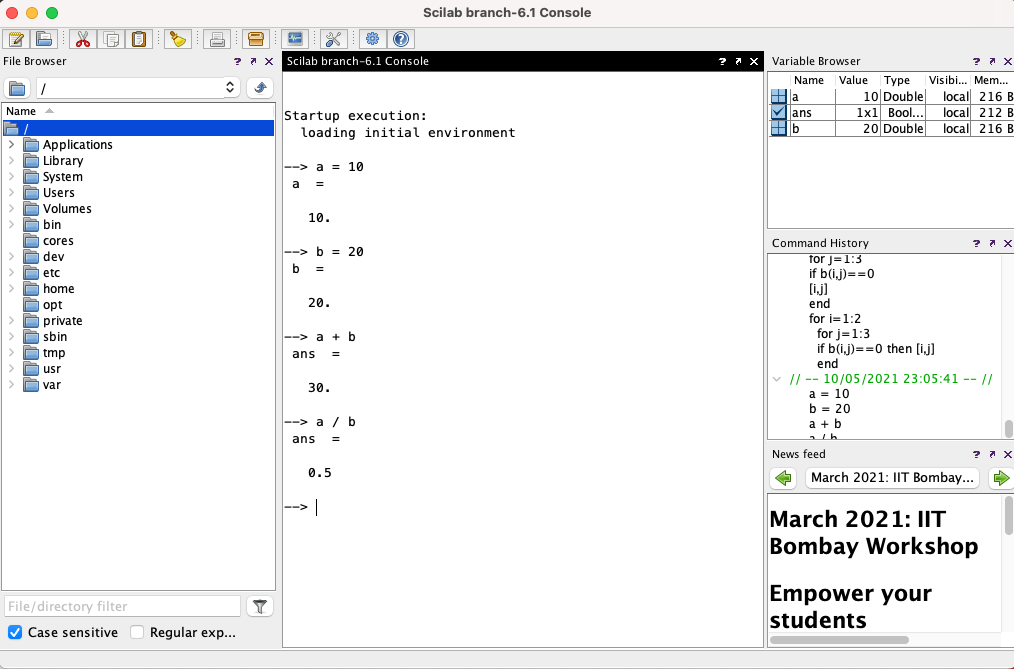Open Scilab demonstrations gear icon
The width and height of the screenshot is (1014, 669).
click(372, 39)
